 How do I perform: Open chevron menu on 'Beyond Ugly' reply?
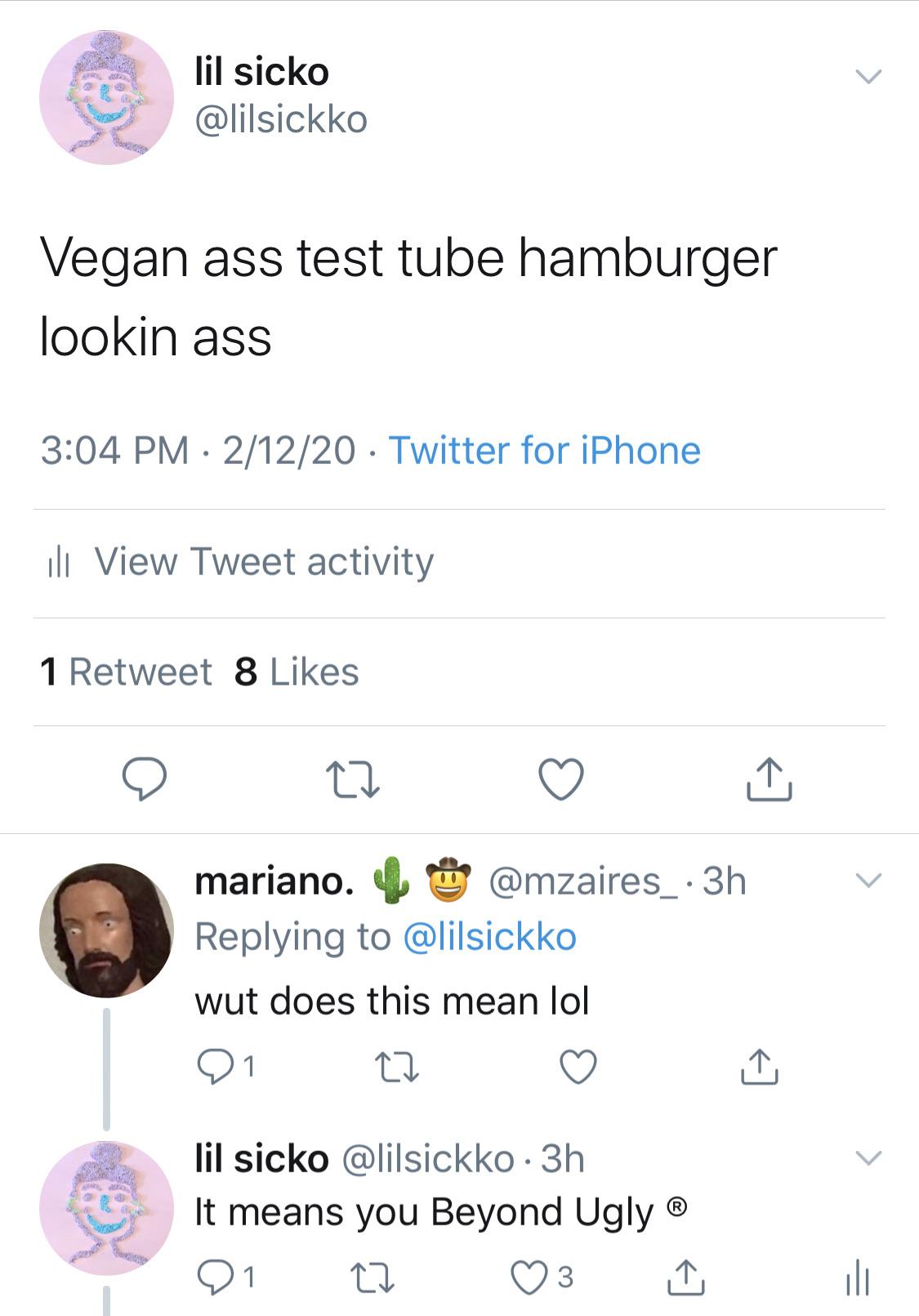[x=868, y=1158]
